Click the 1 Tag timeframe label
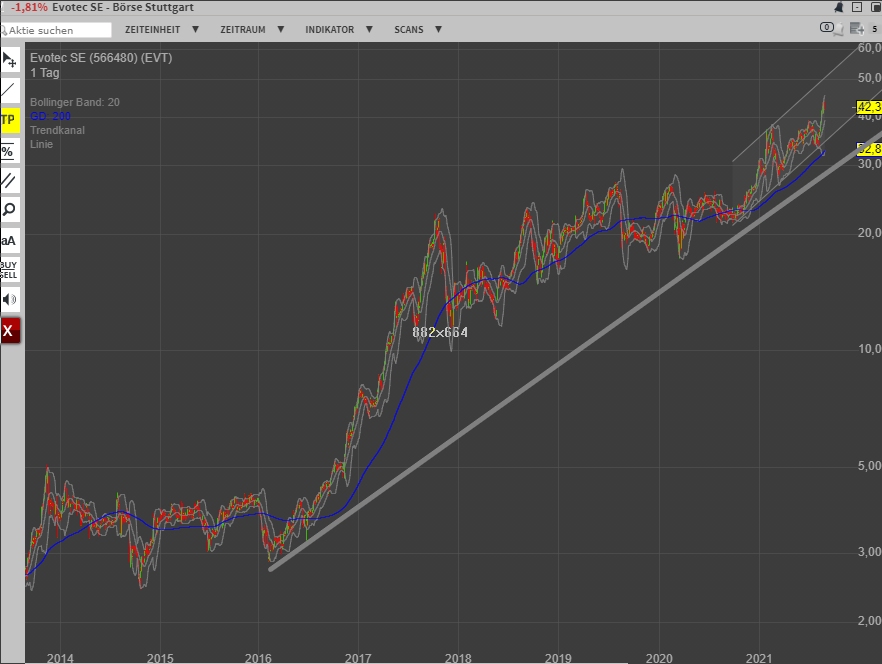This screenshot has width=882, height=664. tap(45, 73)
